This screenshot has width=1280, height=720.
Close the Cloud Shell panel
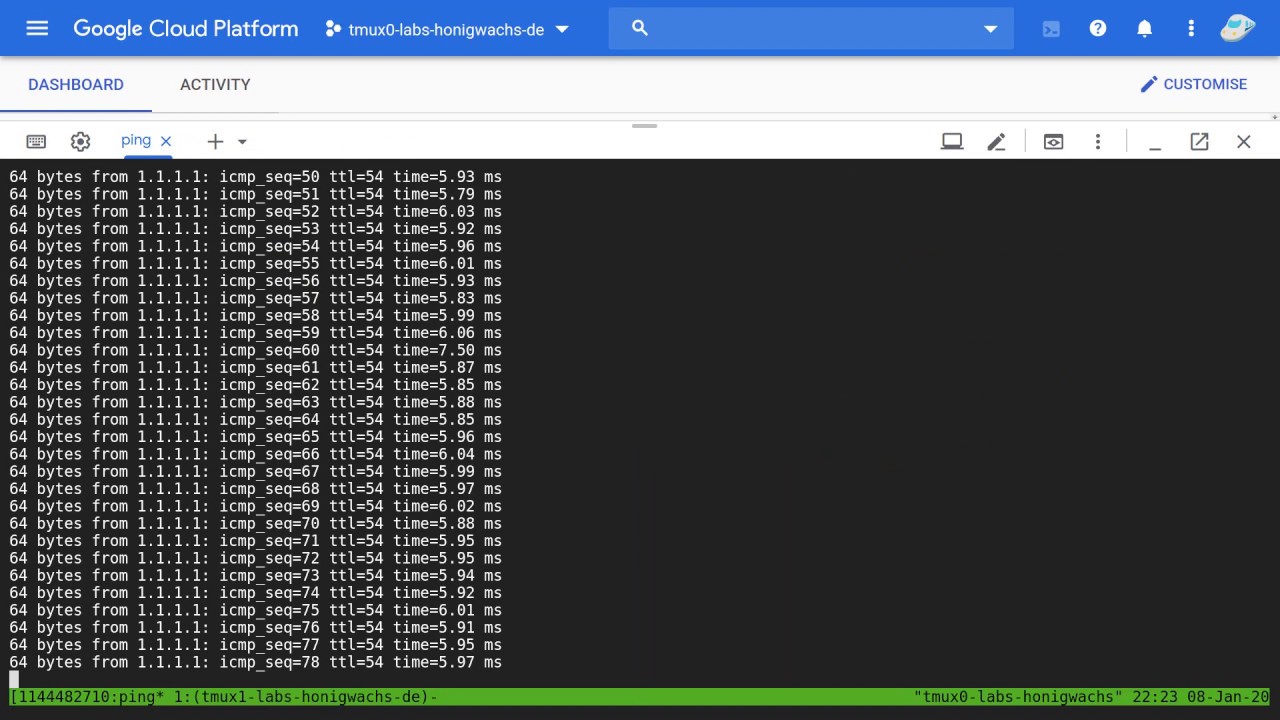[x=1244, y=142]
